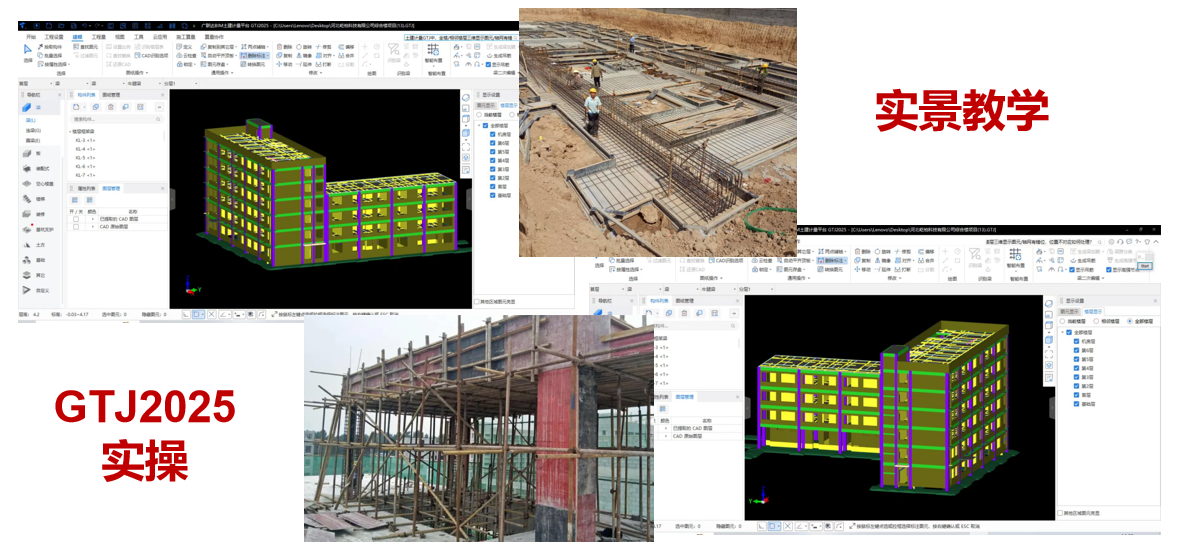This screenshot has width=1186, height=554.
Task: Toggle 全部楼层 checkbox in upper-left window tree
Action: [485, 126]
